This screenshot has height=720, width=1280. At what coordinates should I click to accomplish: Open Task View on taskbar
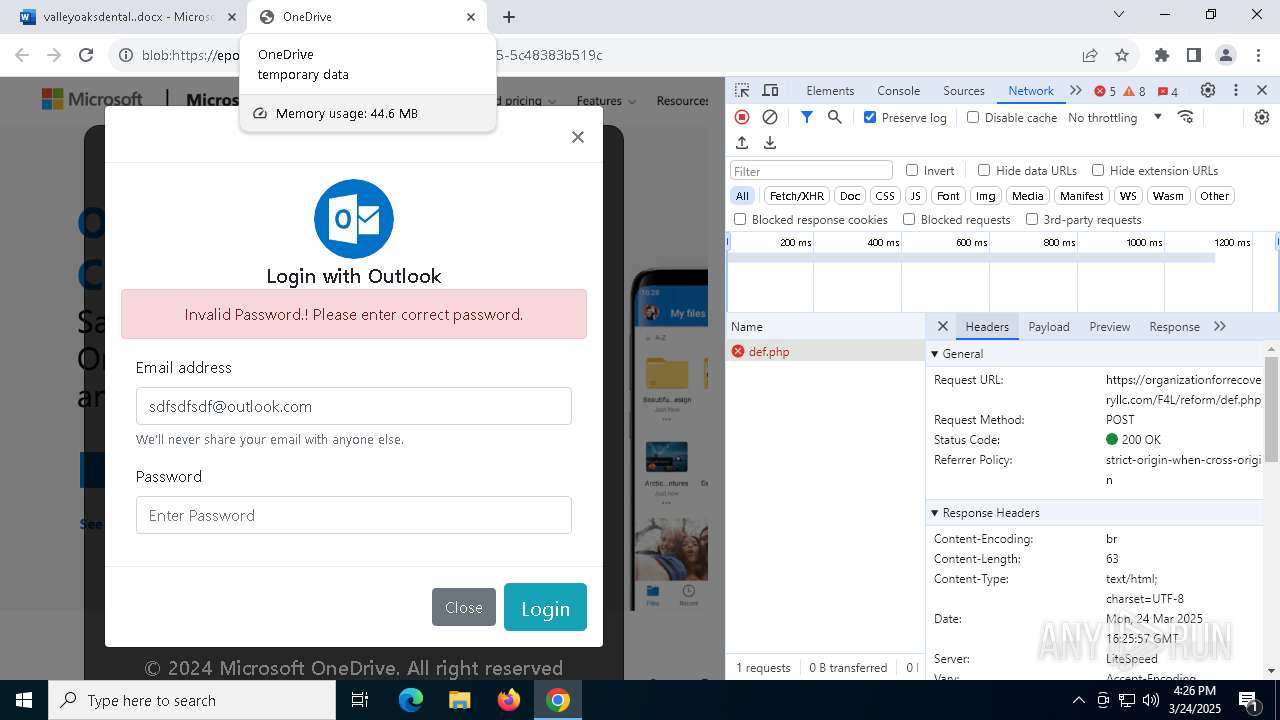point(361,700)
